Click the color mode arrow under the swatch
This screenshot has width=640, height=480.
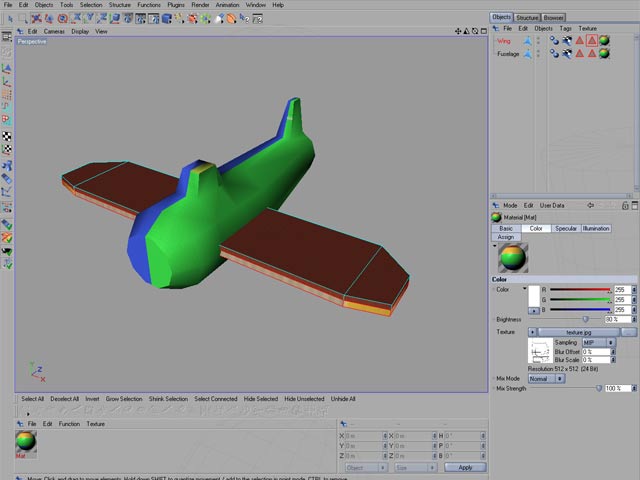pyautogui.click(x=534, y=311)
